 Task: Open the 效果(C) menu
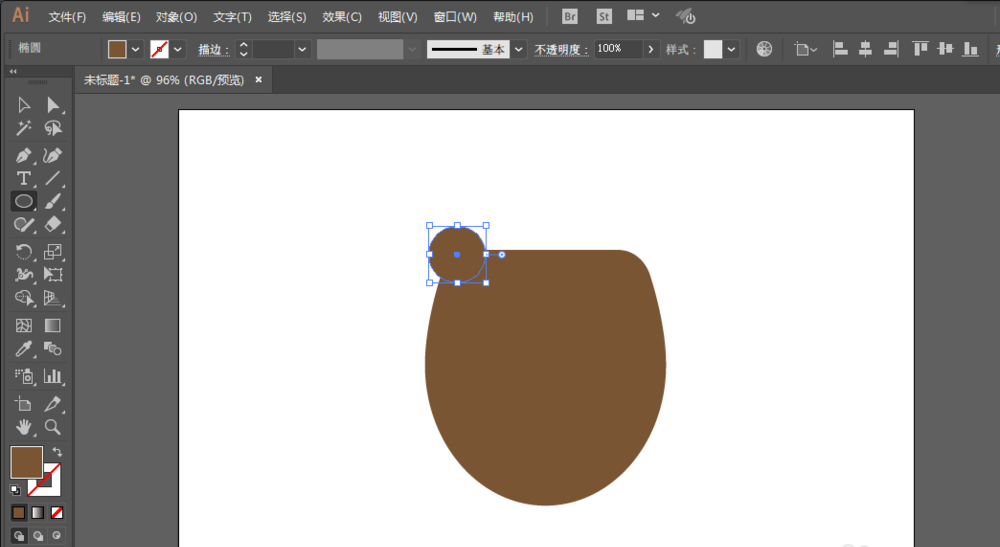(342, 17)
